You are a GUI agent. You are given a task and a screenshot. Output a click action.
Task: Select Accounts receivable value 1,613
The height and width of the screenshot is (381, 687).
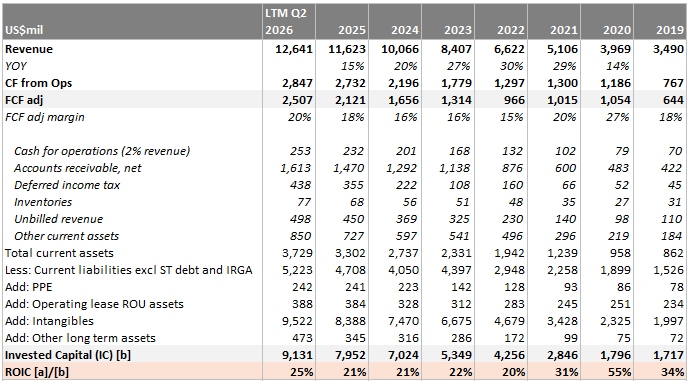[295, 168]
